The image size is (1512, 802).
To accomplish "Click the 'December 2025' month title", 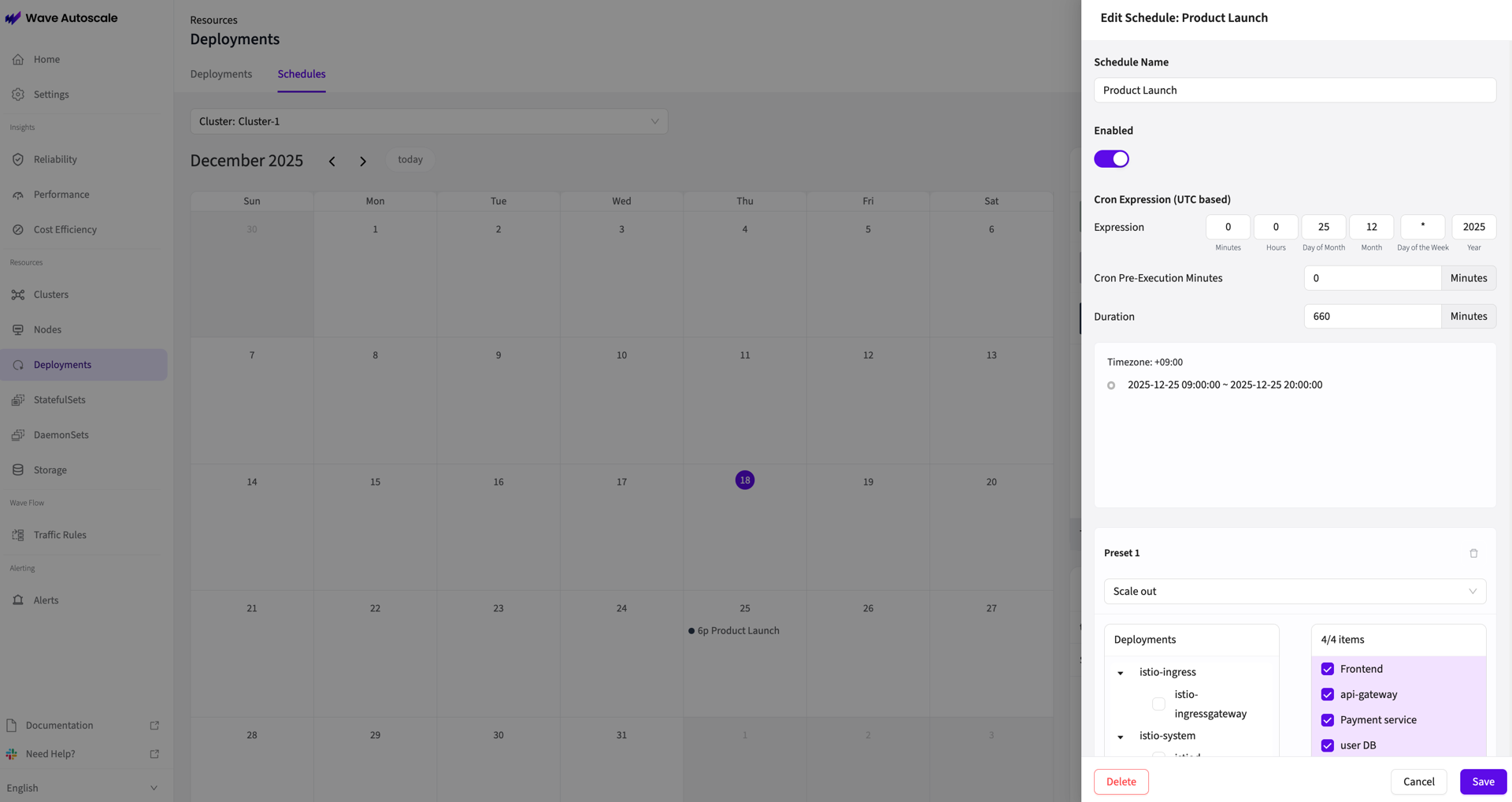I will [x=246, y=161].
